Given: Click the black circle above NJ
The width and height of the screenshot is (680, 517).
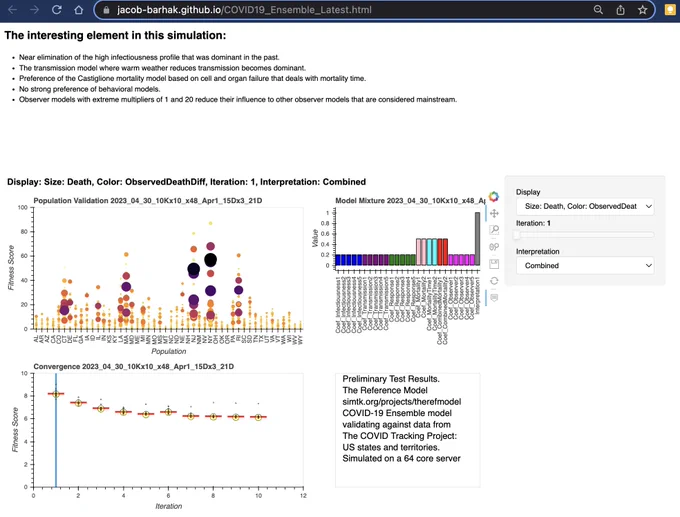Looking at the screenshot, I should click(x=193, y=269).
